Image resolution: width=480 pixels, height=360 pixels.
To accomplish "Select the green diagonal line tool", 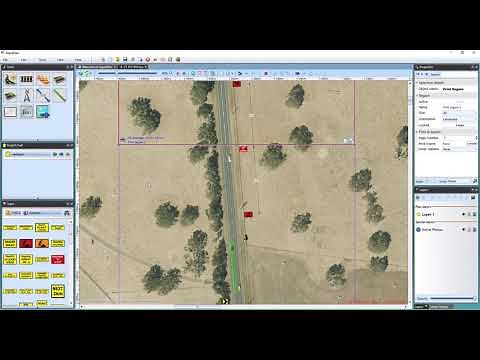I will (59, 96).
